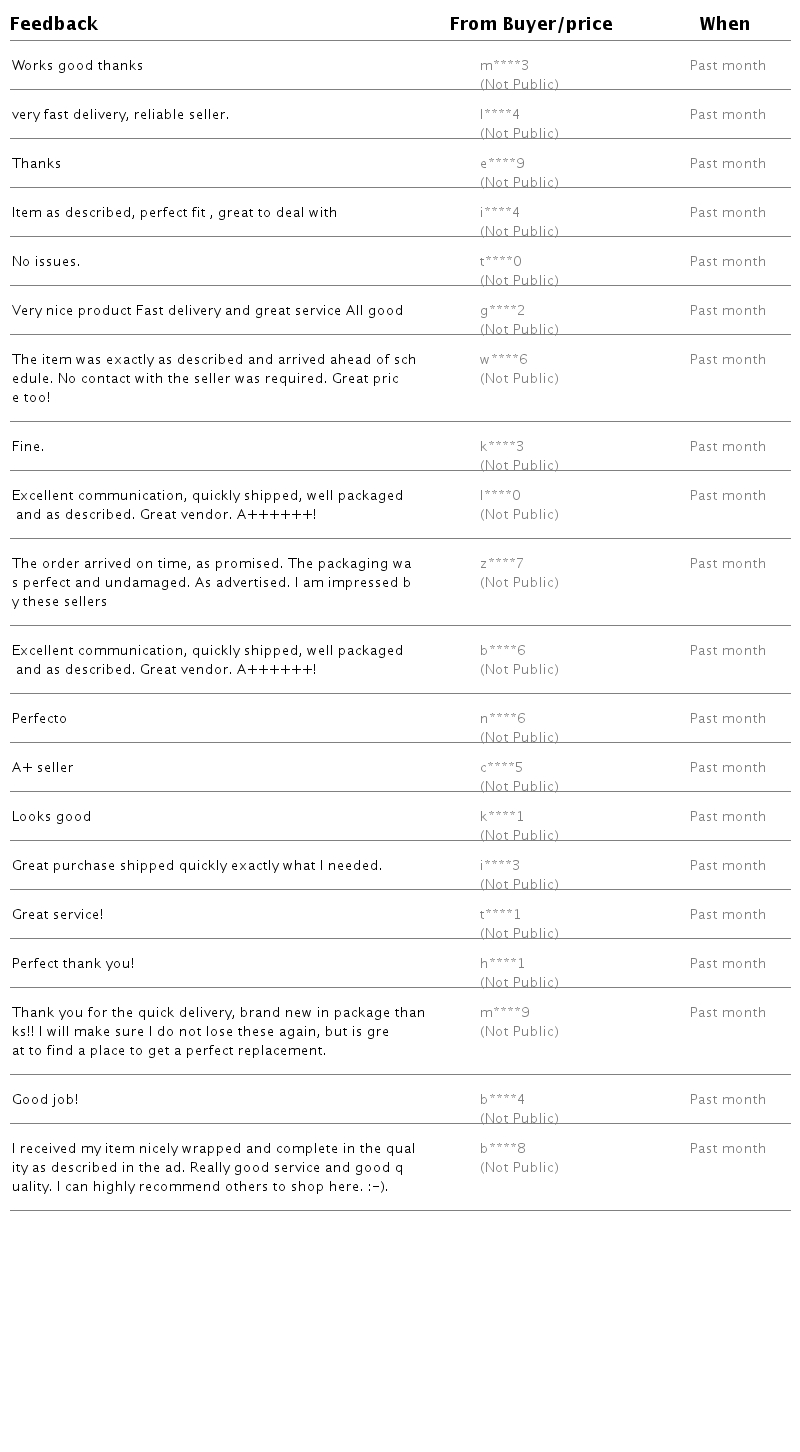800x1452 pixels.
Task: Select the "No issues." feedback text
Action: click(46, 262)
